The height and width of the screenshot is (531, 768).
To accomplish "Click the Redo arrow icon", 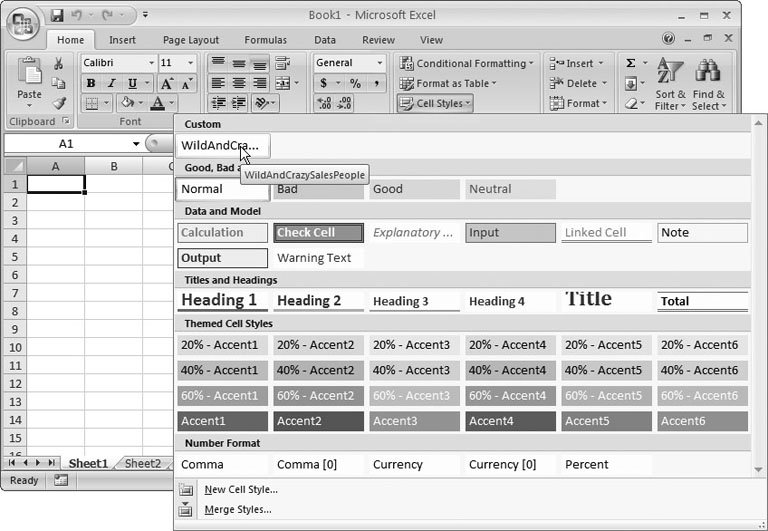I will point(107,15).
